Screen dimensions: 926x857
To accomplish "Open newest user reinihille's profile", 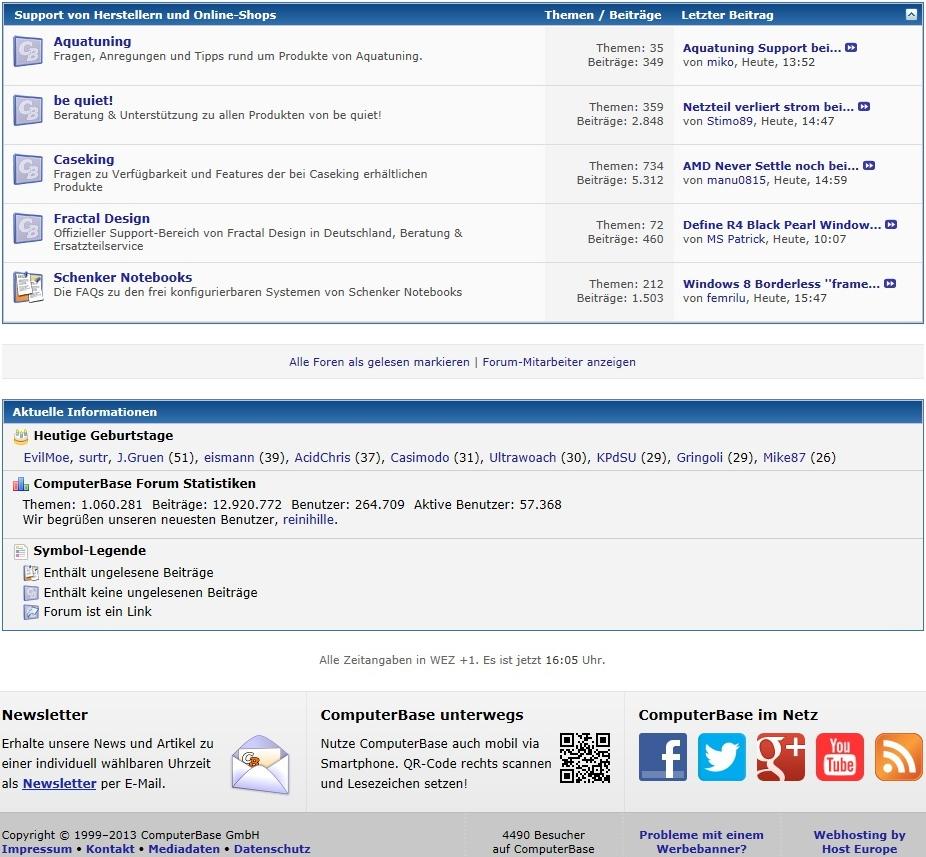I will coord(309,520).
